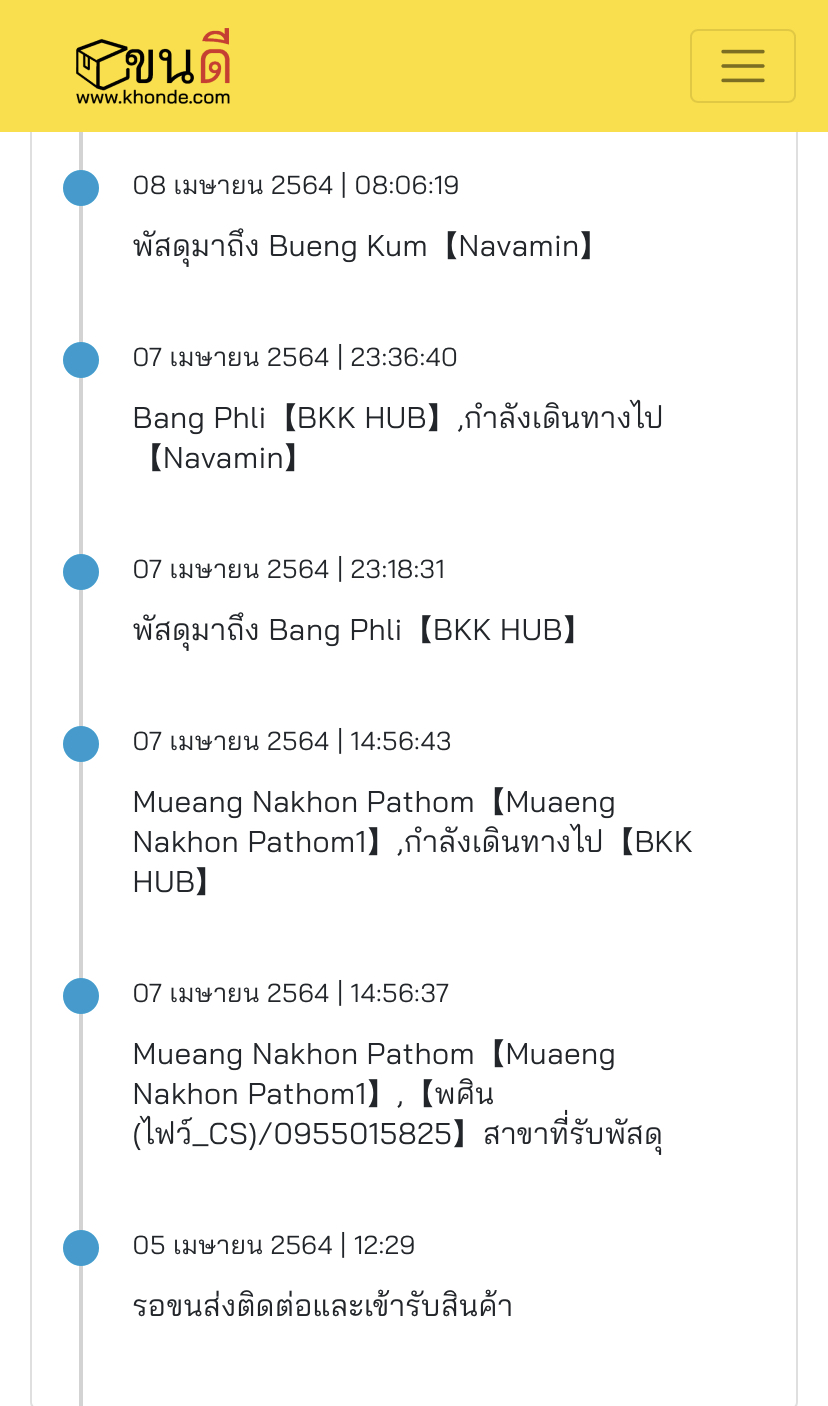Click the 07 เมษายน 2564 23:36:40 timestamp
The height and width of the screenshot is (1406, 828).
click(x=295, y=358)
